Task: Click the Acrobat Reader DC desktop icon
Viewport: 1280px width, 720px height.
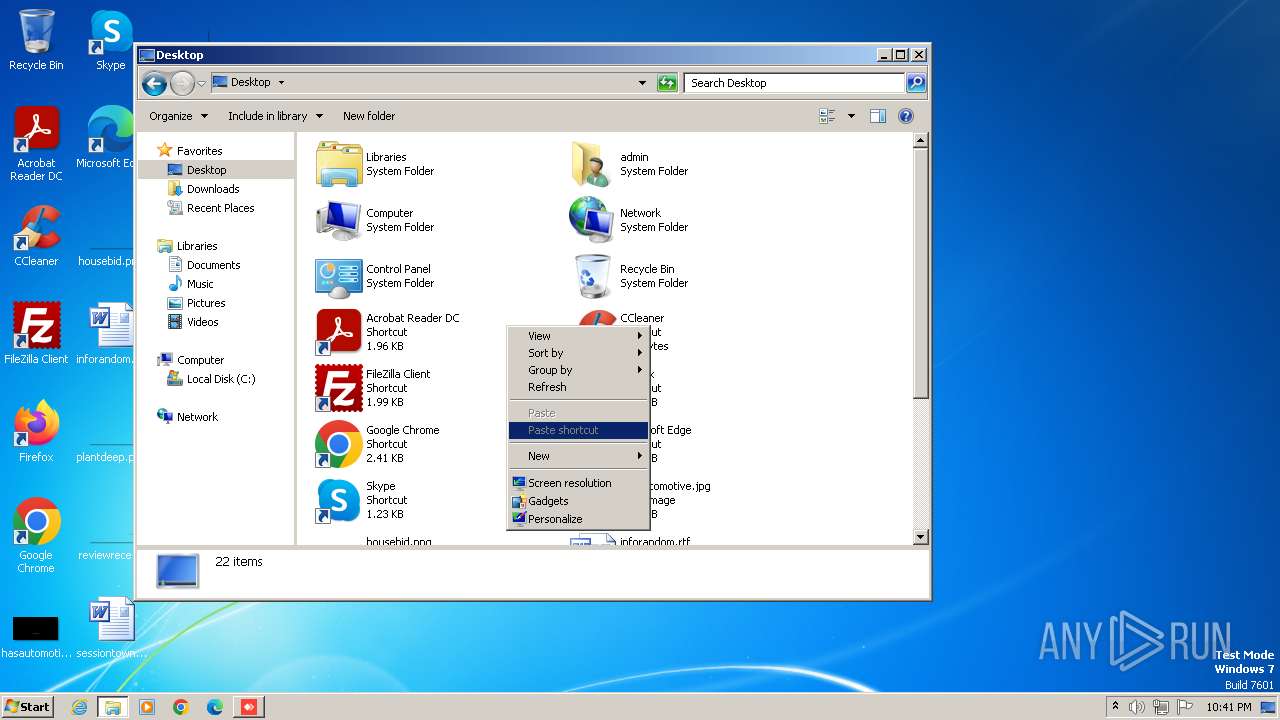Action: tap(36, 144)
